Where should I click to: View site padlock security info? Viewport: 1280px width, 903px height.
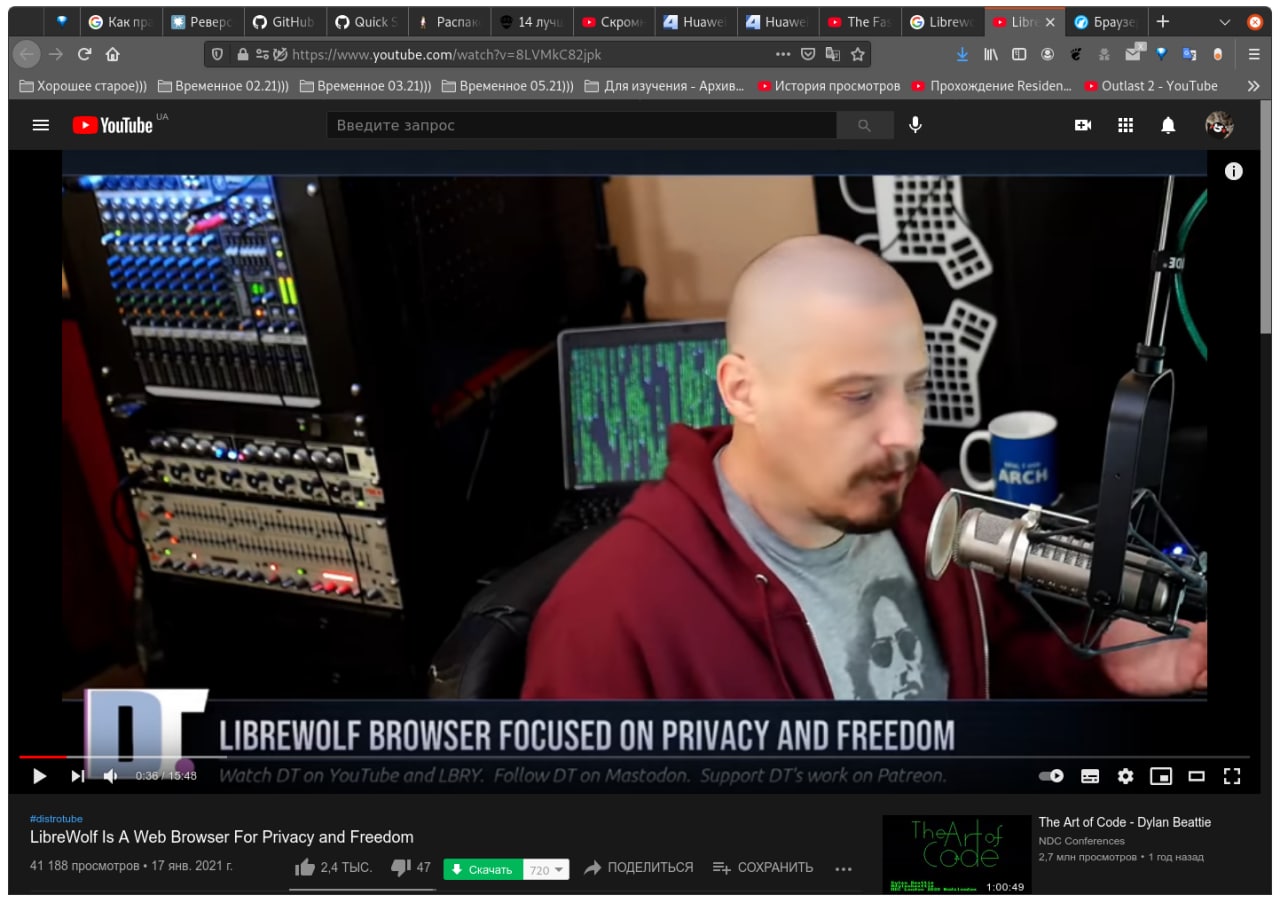[x=242, y=54]
